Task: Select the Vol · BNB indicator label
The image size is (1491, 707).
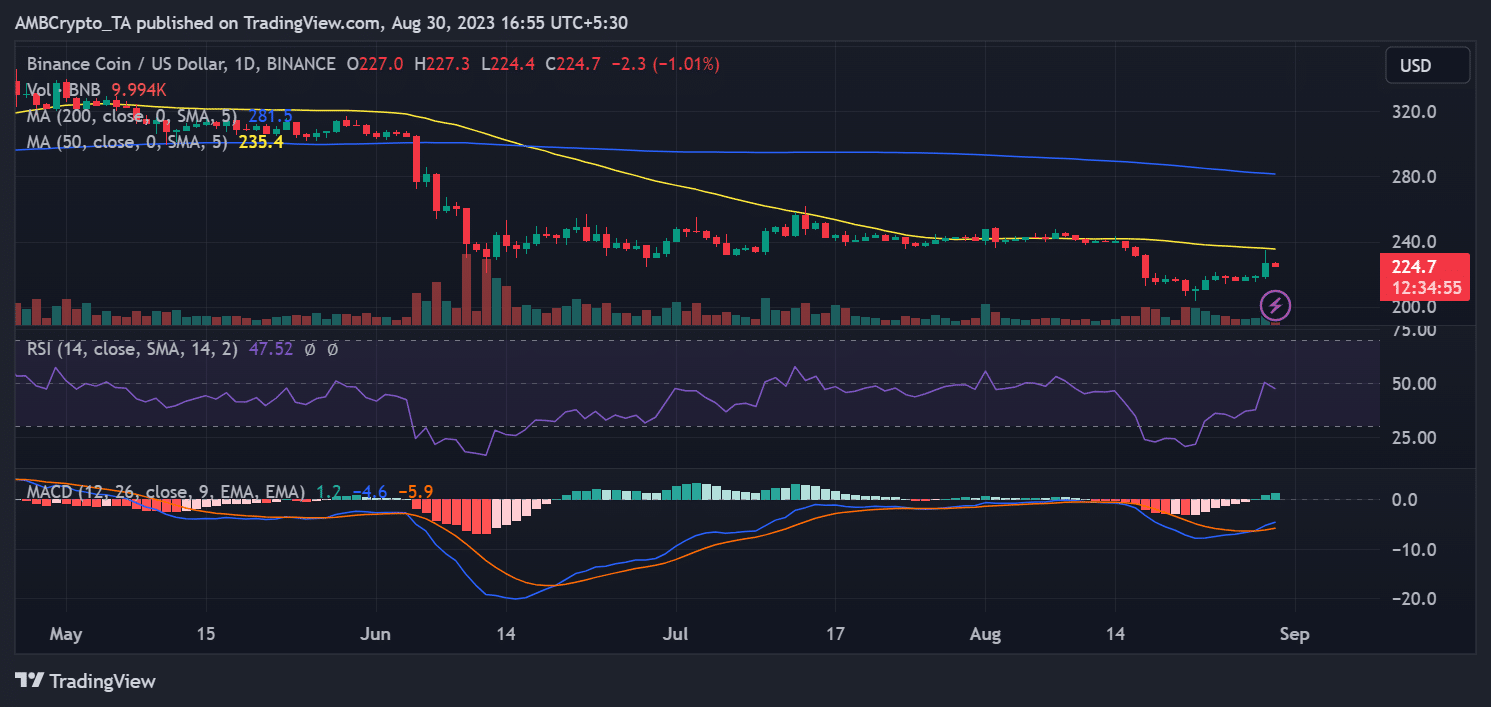Action: pos(63,89)
